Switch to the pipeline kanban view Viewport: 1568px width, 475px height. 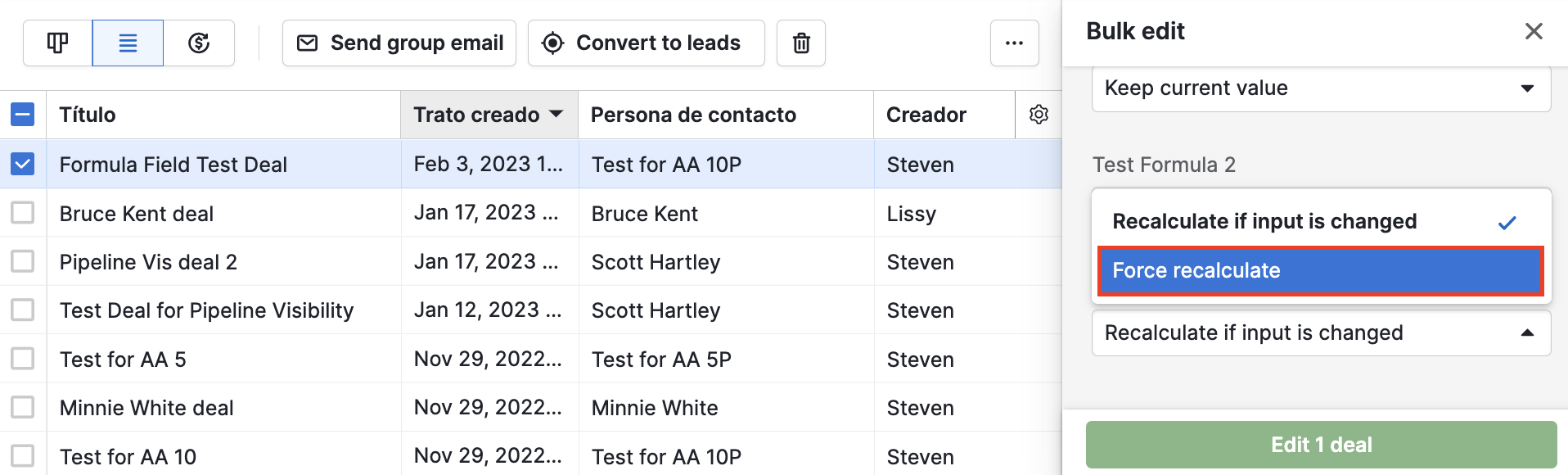[x=56, y=43]
